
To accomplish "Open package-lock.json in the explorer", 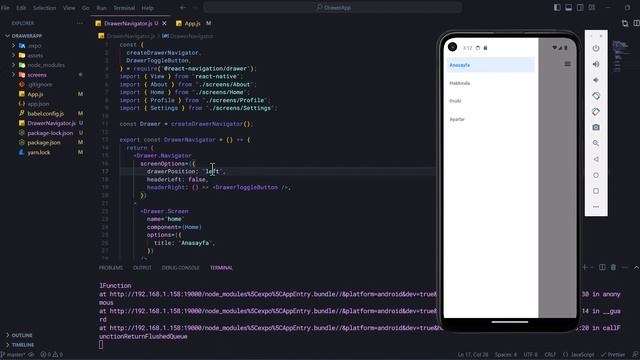I will (x=50, y=133).
